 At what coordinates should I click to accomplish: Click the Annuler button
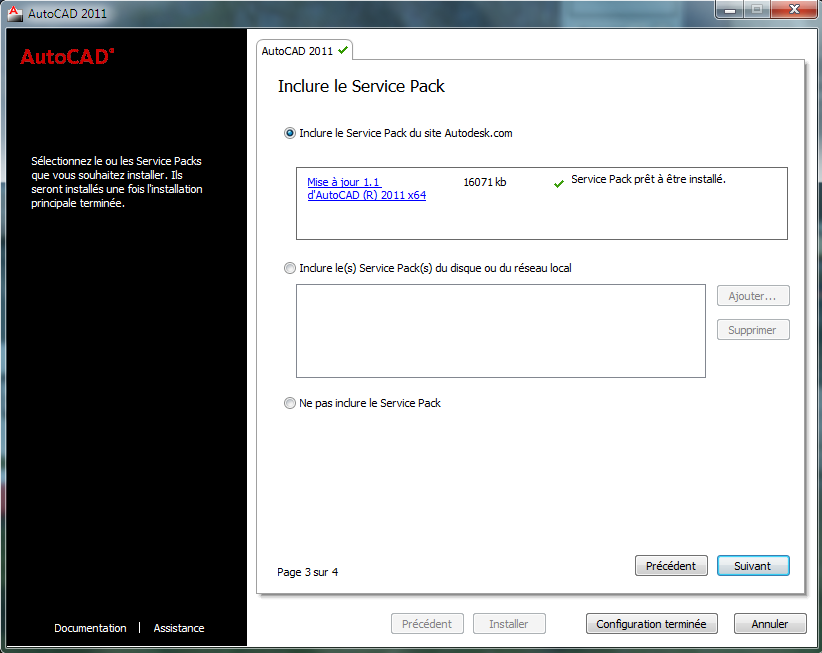click(x=770, y=624)
